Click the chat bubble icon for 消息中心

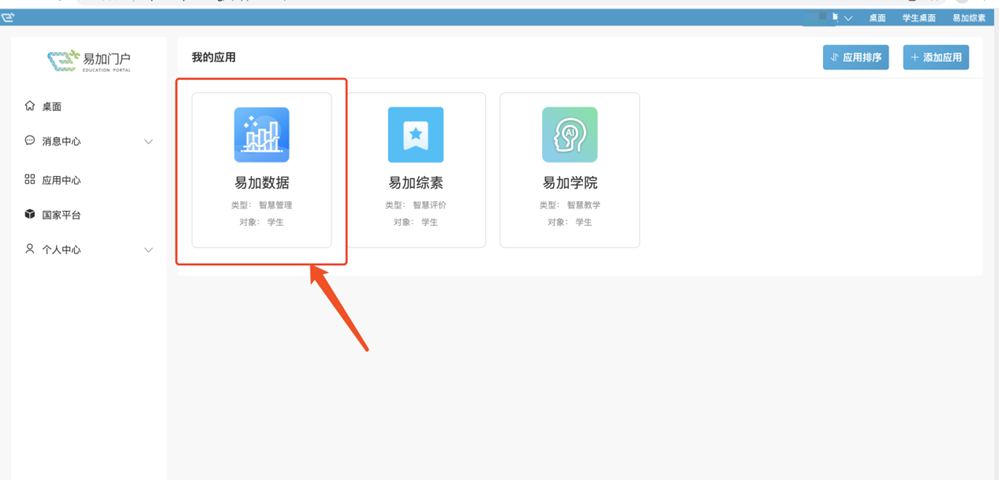point(30,141)
